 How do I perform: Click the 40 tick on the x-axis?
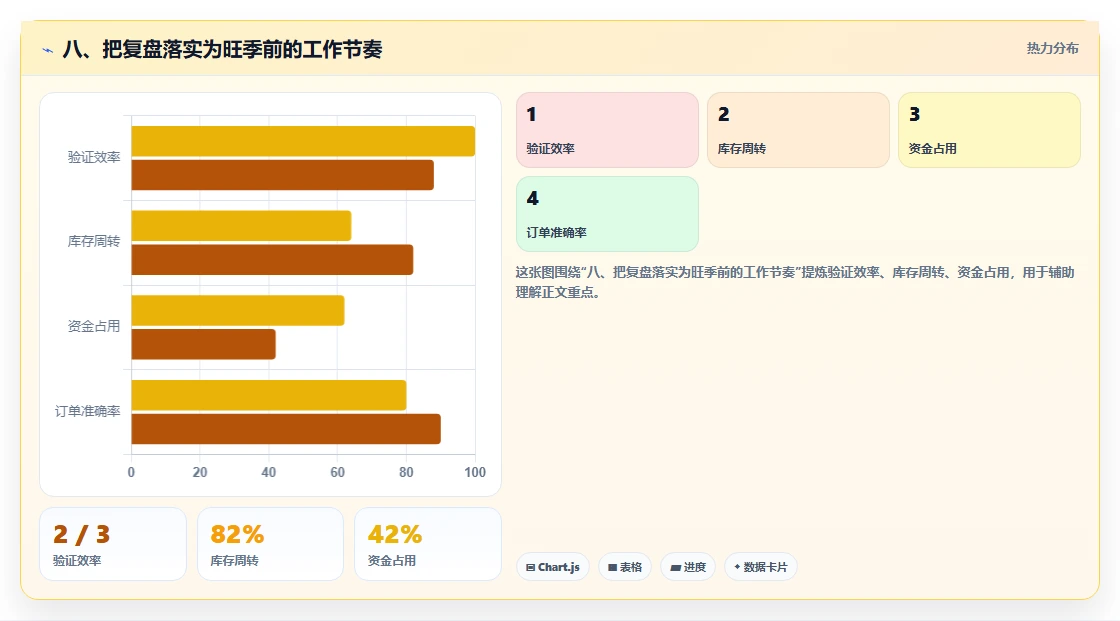tap(269, 472)
